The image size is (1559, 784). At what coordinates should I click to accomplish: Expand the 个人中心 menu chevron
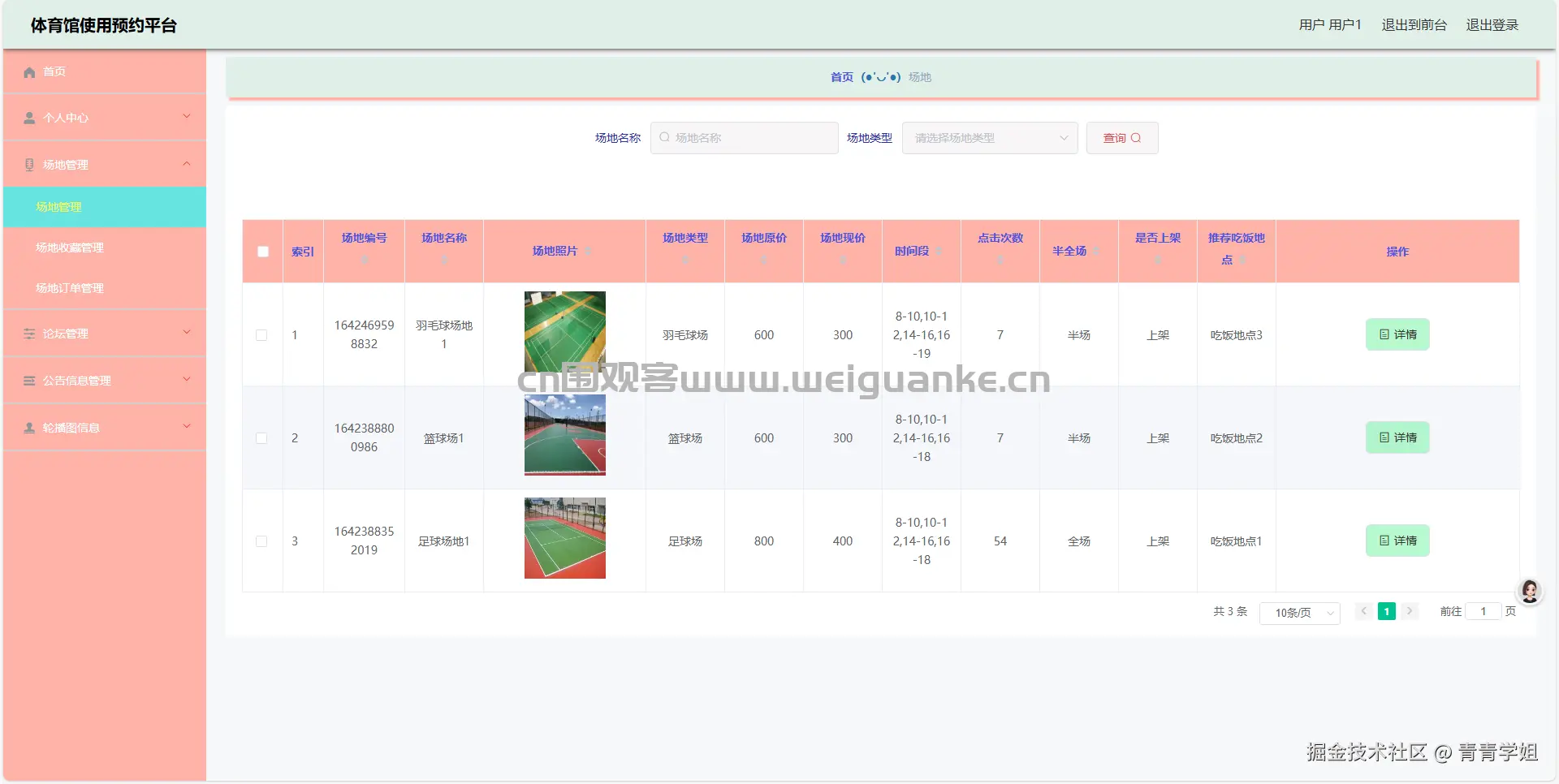(x=187, y=117)
